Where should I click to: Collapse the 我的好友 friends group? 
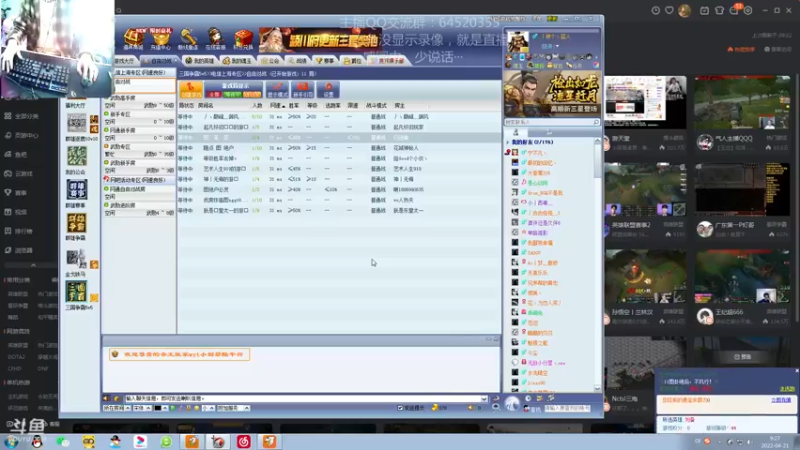pos(508,142)
